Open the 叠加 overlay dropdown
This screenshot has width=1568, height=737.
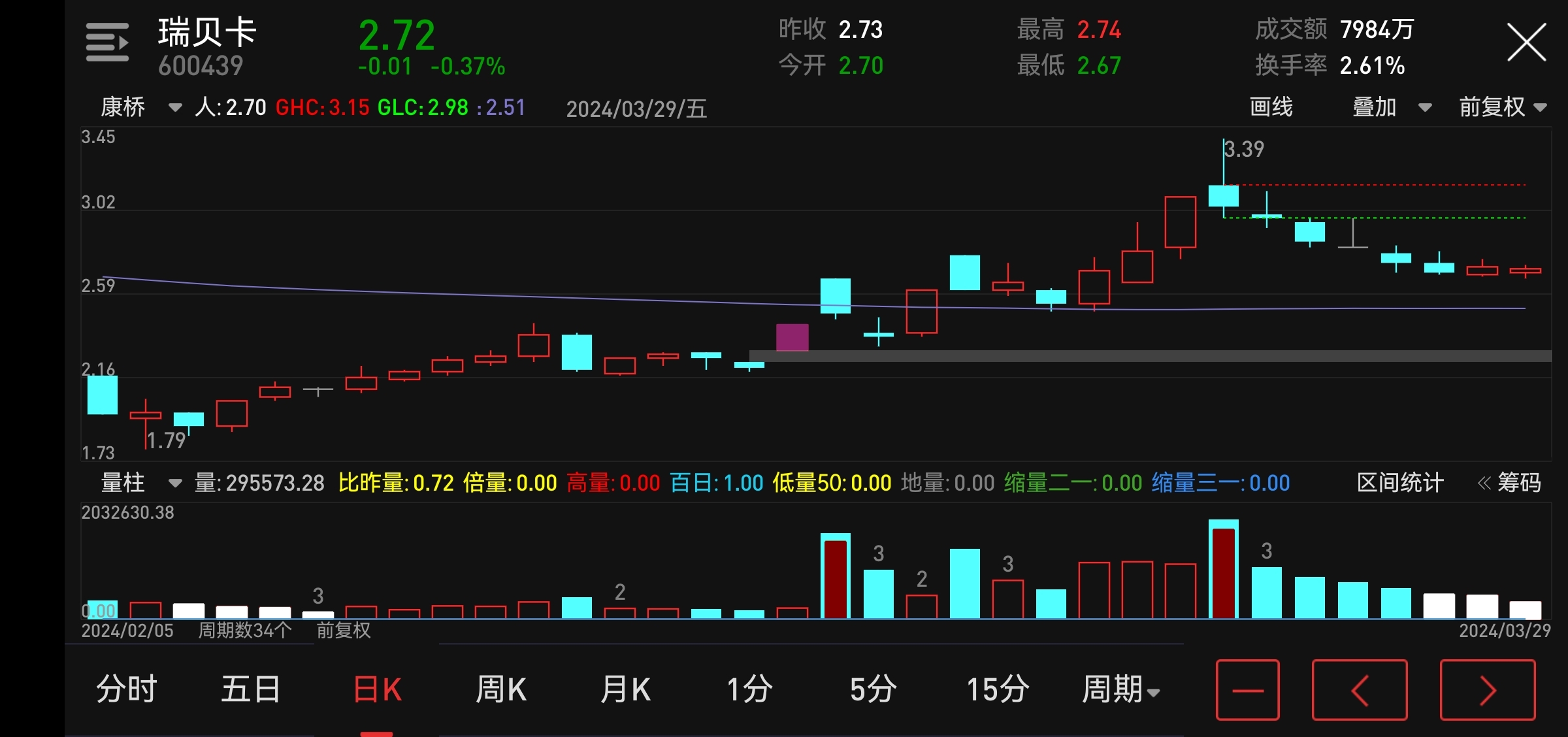(x=1392, y=107)
